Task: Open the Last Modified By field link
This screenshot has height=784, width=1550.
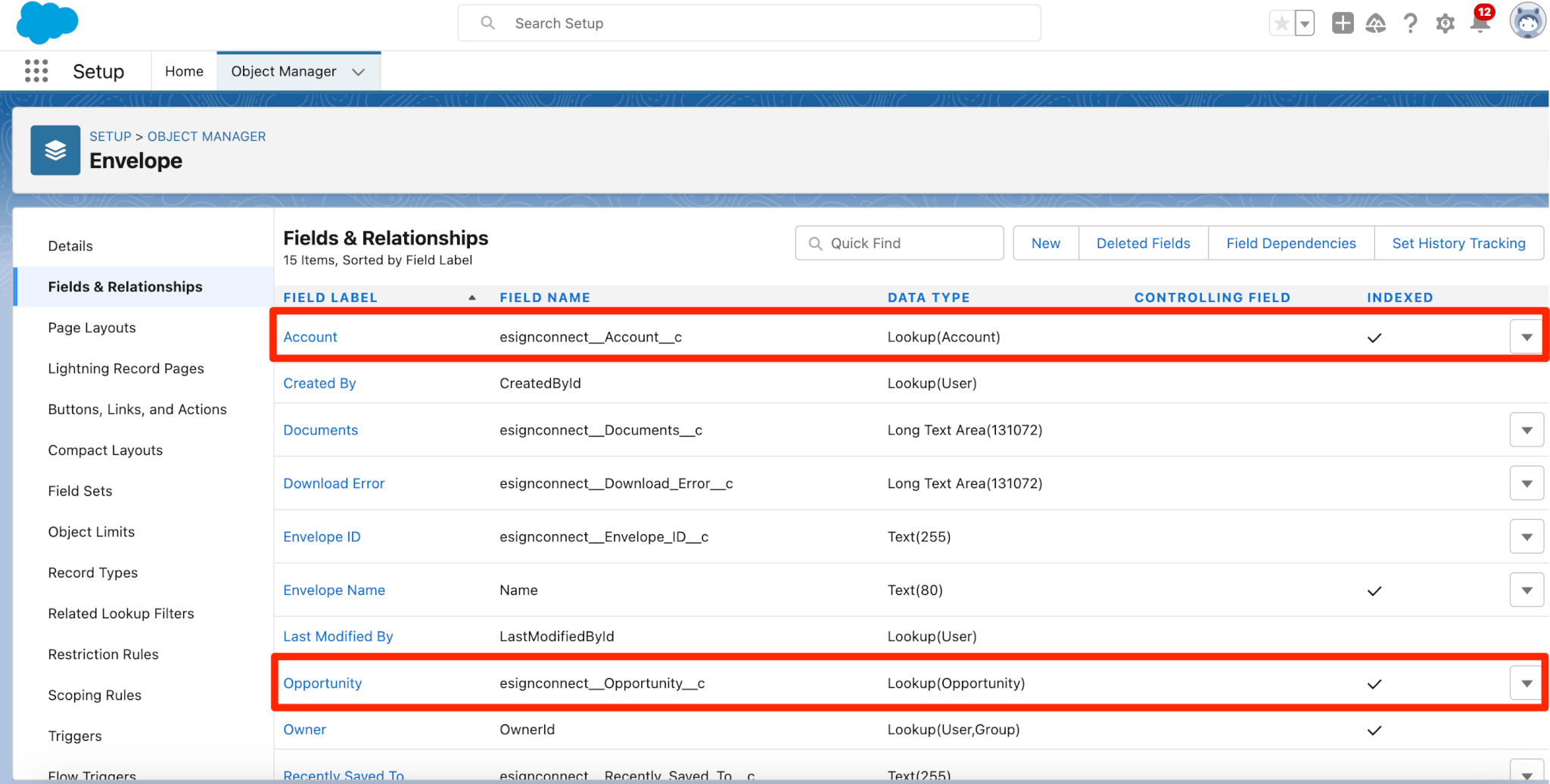Action: [338, 636]
